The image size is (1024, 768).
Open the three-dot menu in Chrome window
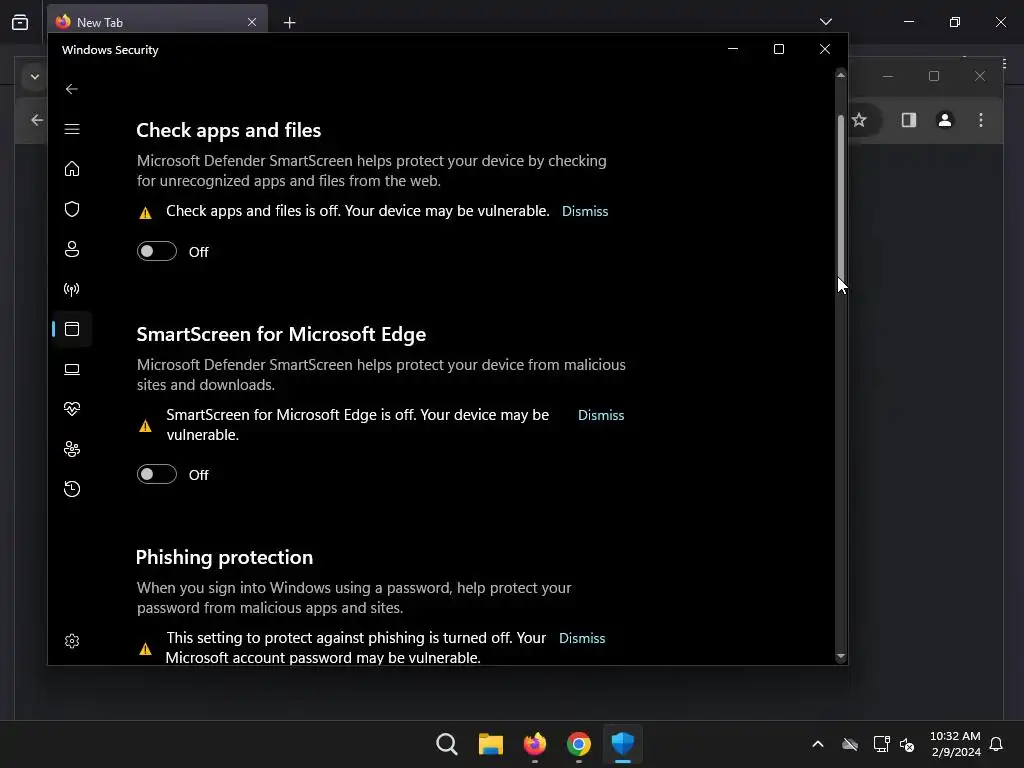click(981, 120)
